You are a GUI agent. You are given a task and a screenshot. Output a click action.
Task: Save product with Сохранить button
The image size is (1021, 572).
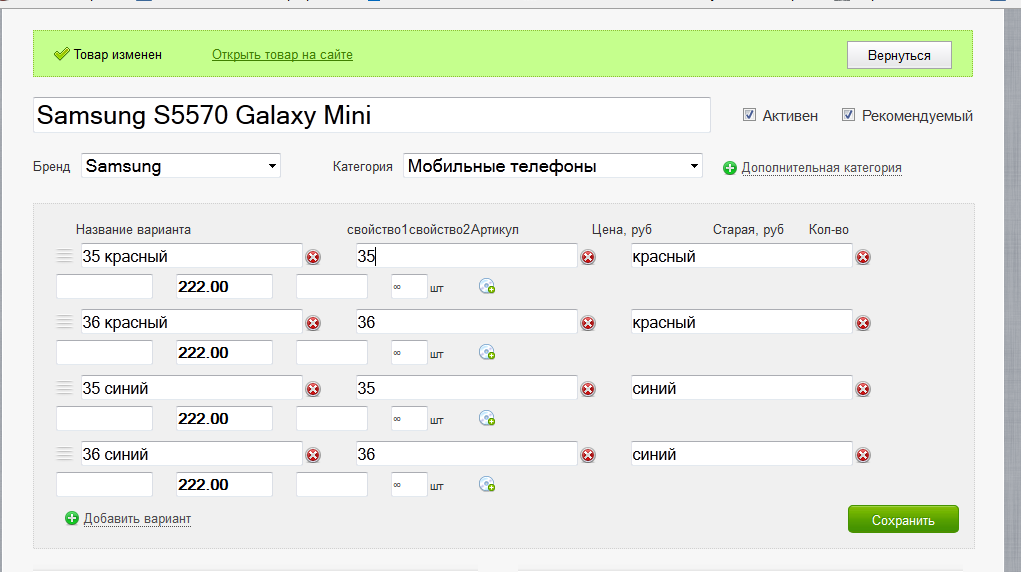click(x=903, y=519)
